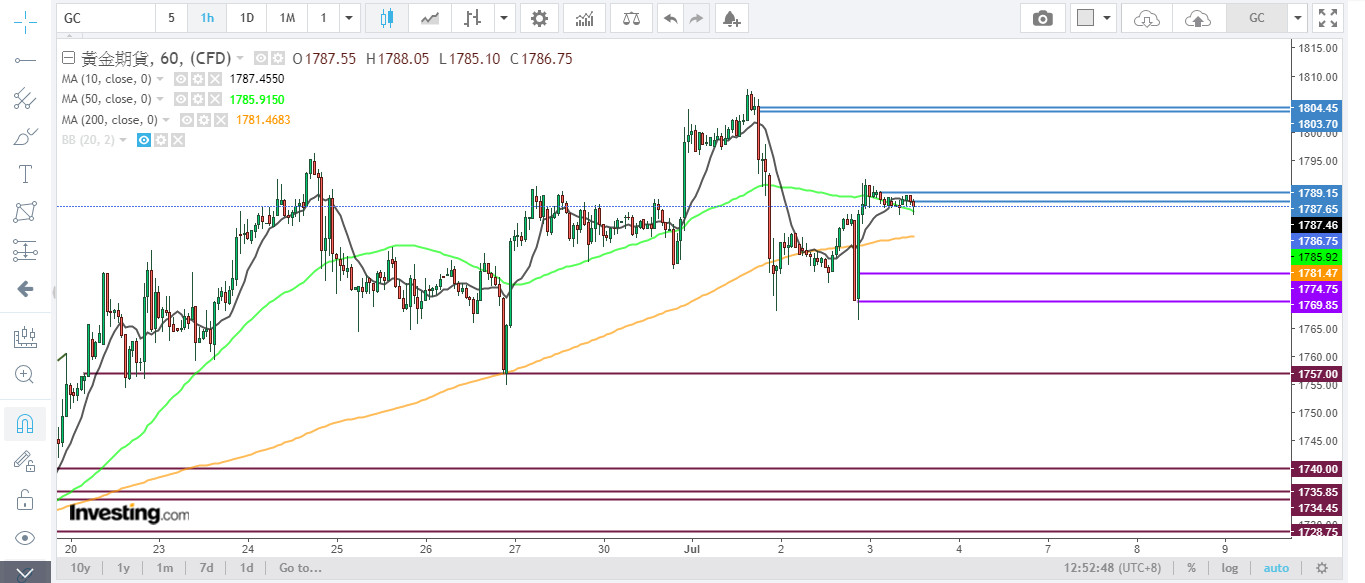
Task: Remove the MA (200) indicator
Action: tap(220, 120)
